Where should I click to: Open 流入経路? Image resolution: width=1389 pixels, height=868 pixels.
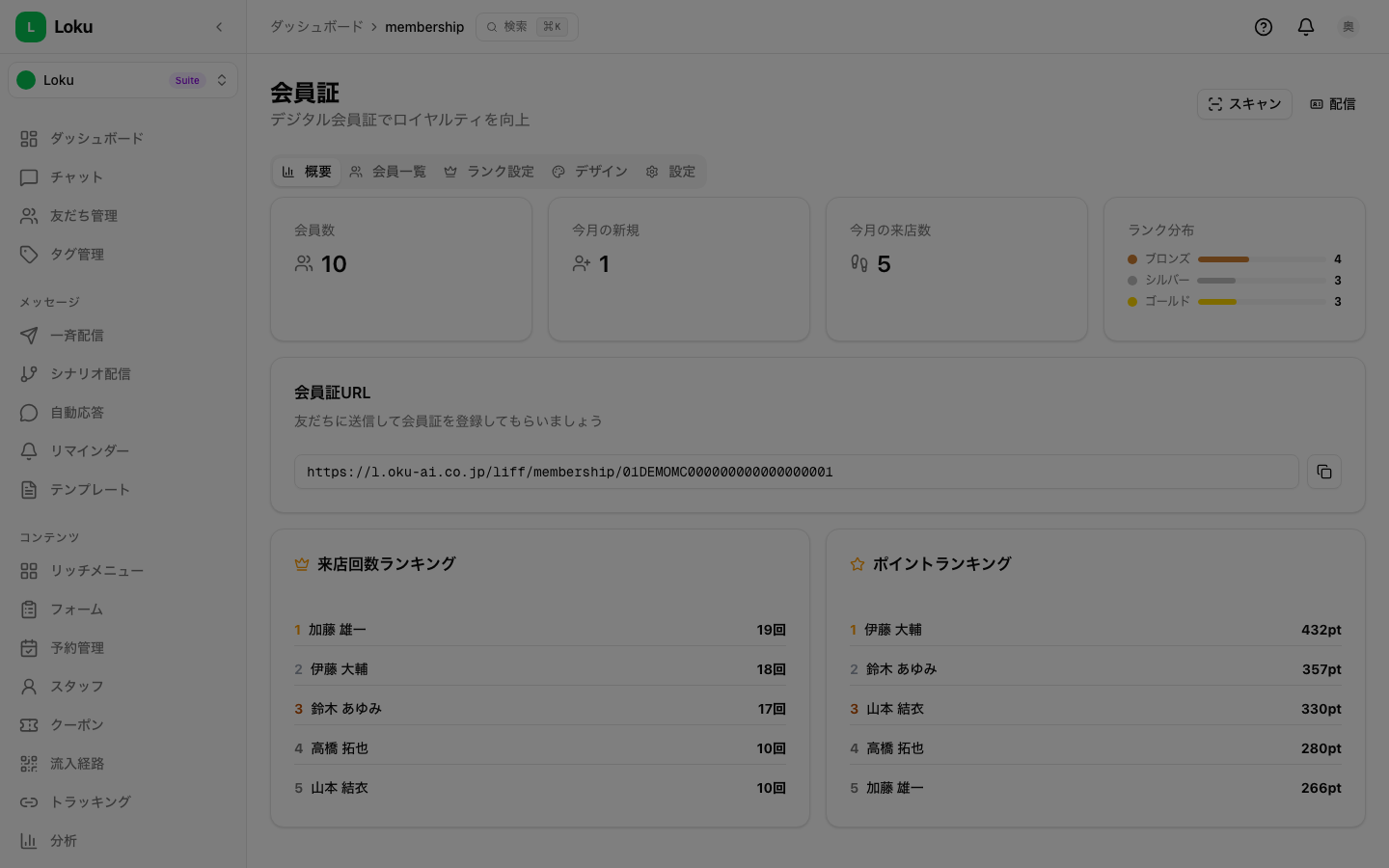123,764
